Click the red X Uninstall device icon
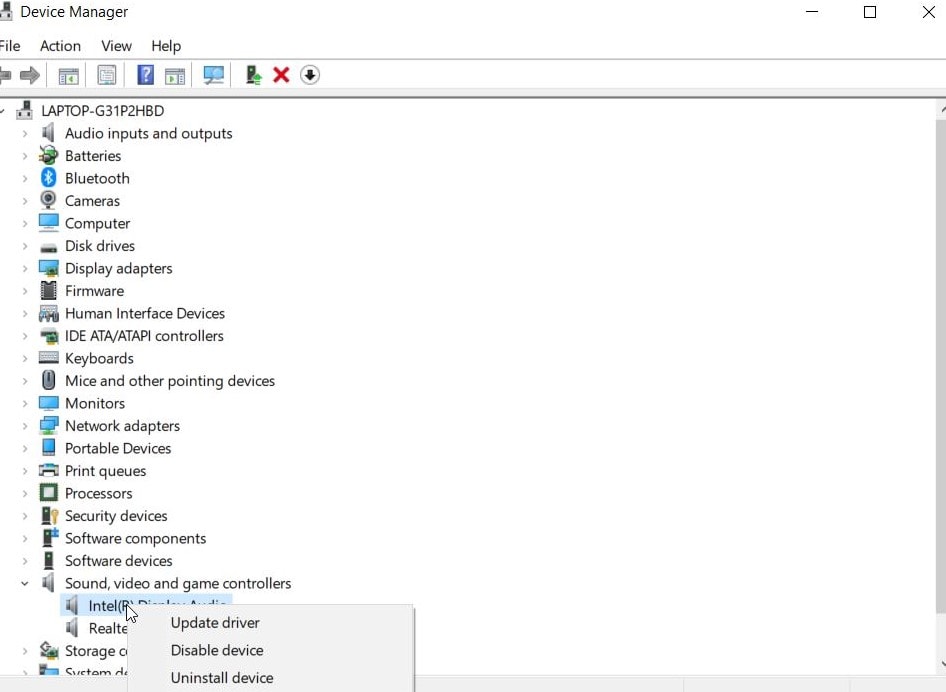946x692 pixels. point(281,75)
